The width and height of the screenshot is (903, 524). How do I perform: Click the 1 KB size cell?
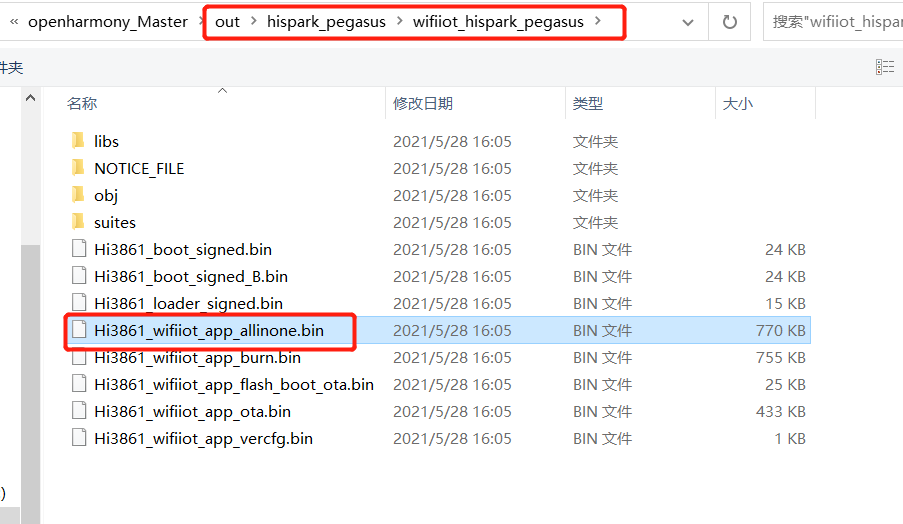790,439
